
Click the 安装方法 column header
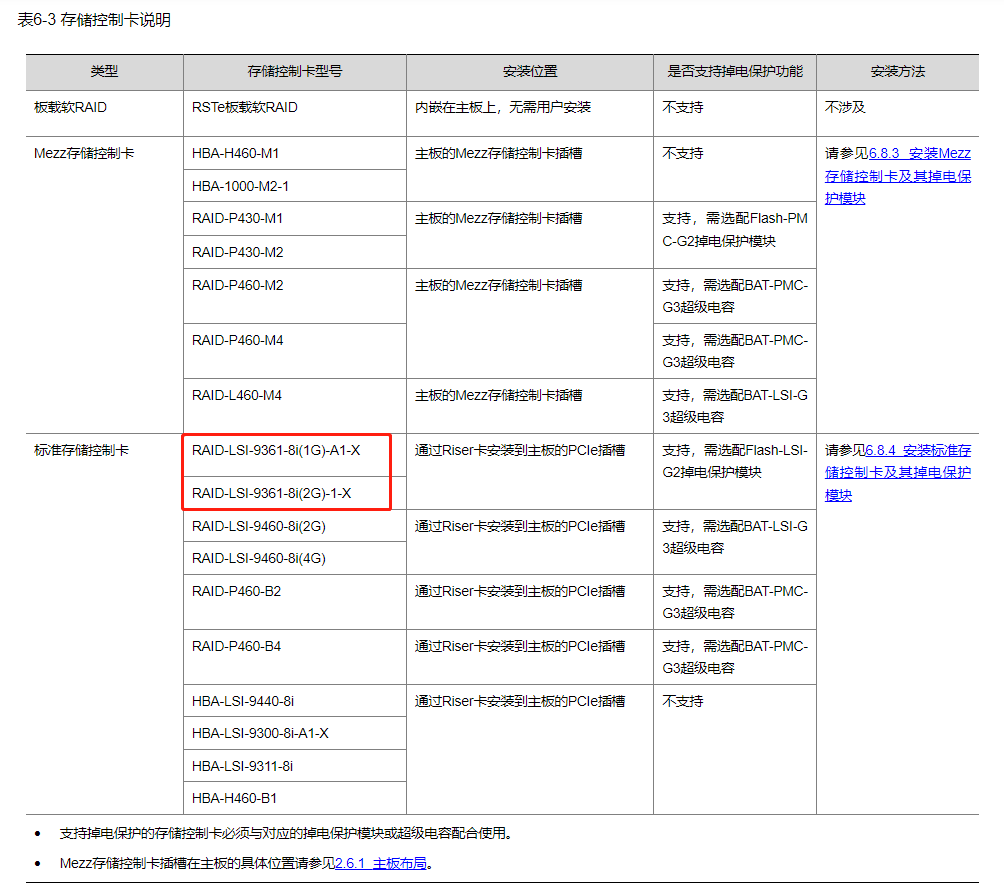[897, 71]
